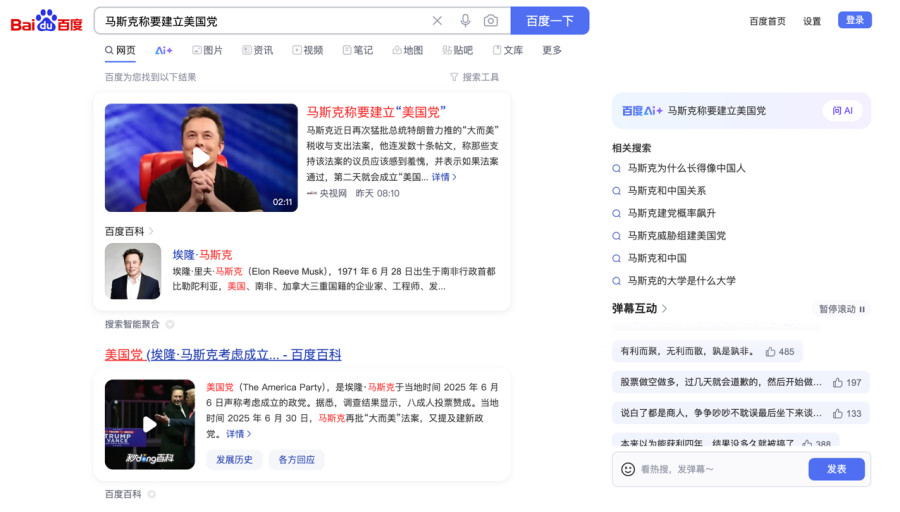
Task: Like the comment with 133 likes
Action: coord(837,413)
